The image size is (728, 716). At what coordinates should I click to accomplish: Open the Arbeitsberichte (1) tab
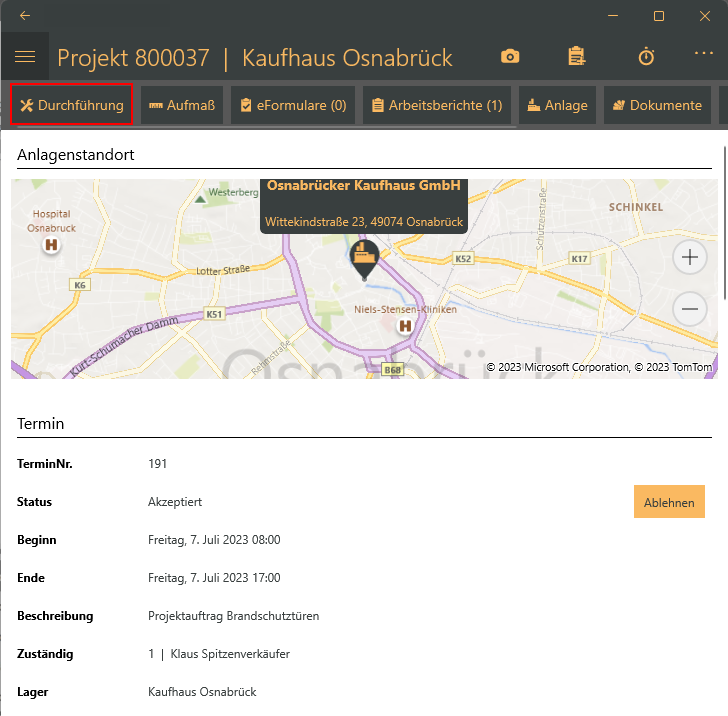tap(437, 105)
